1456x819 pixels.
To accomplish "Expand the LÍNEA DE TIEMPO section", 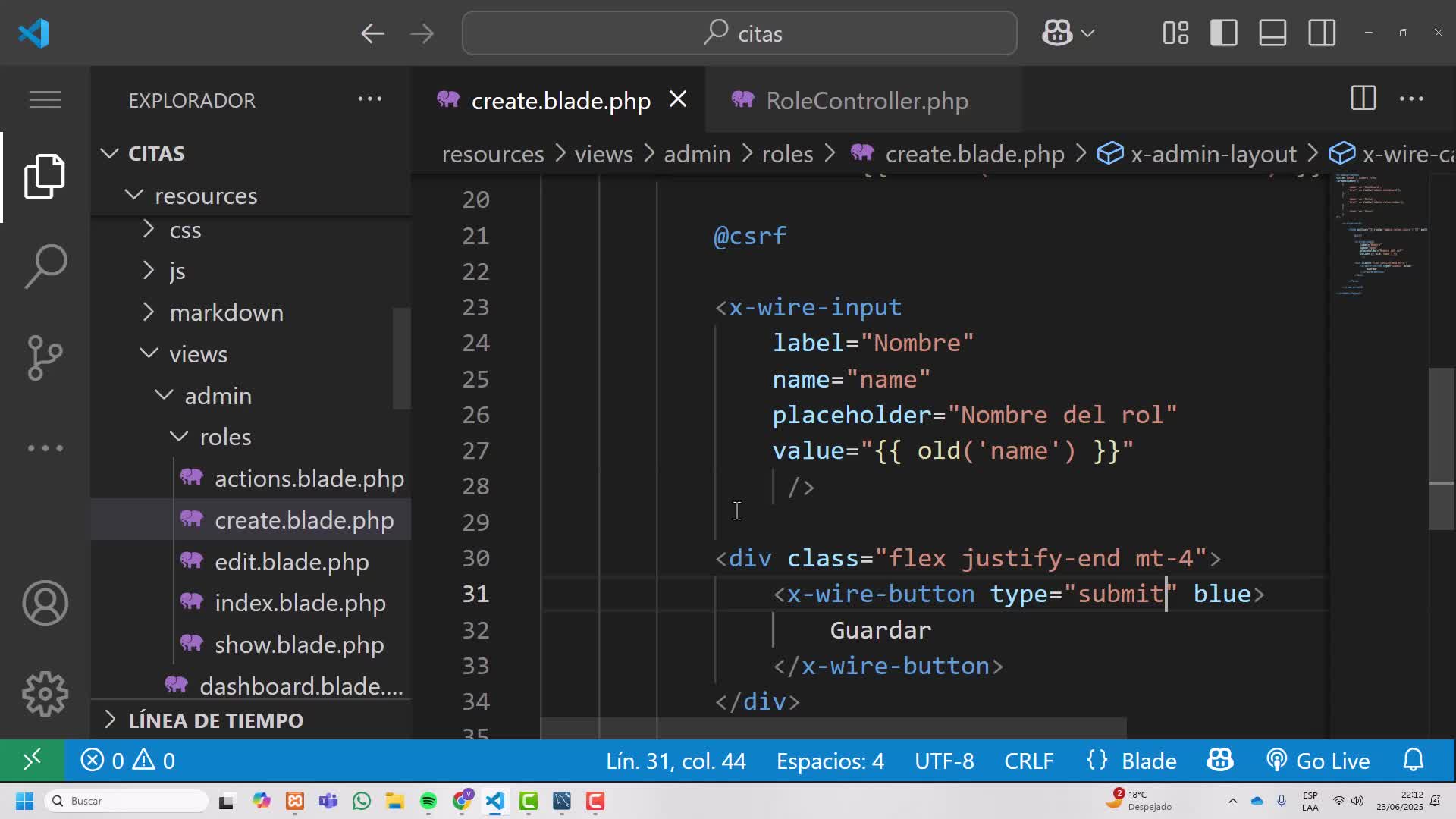I will click(x=250, y=720).
